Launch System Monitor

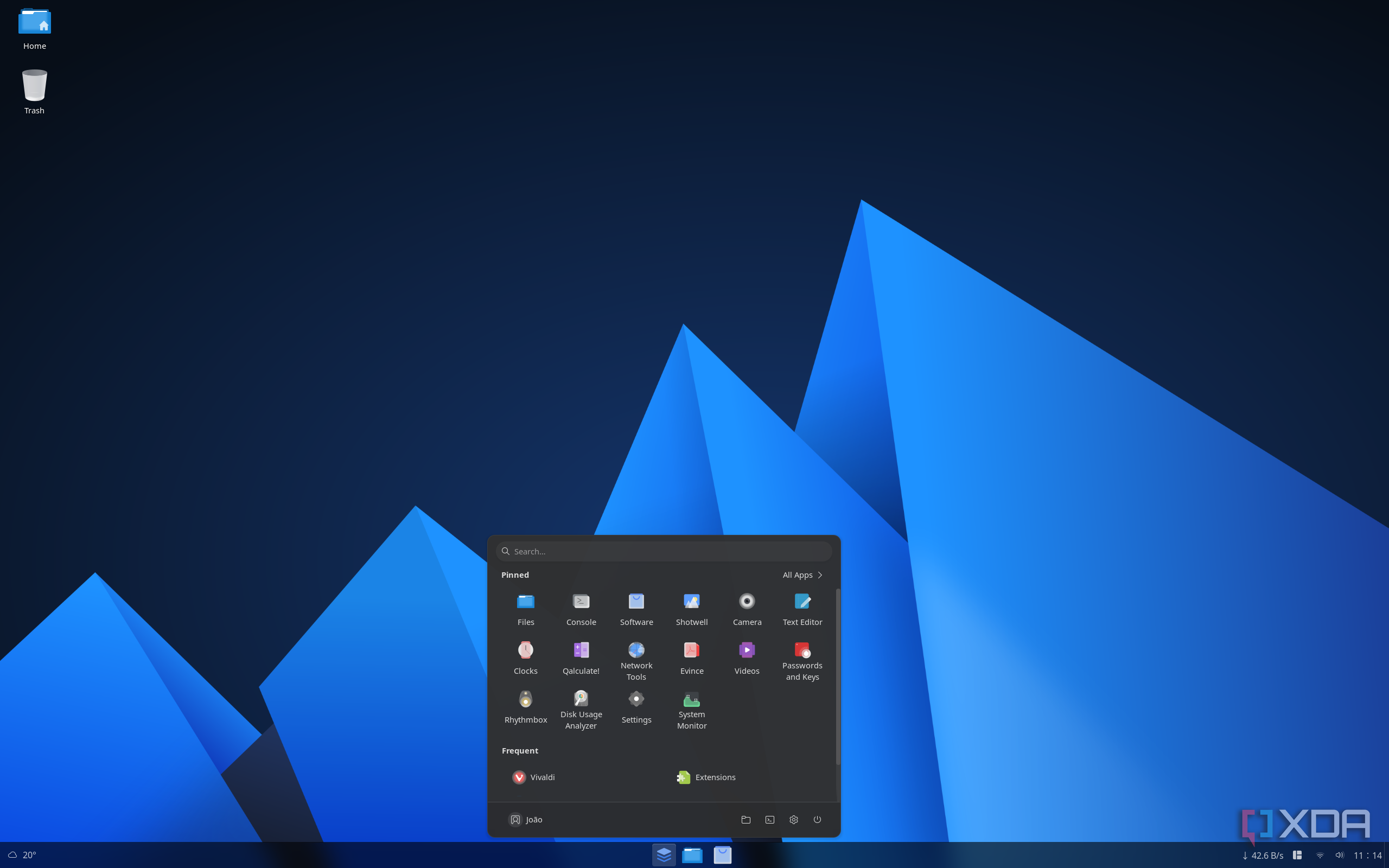(692, 709)
